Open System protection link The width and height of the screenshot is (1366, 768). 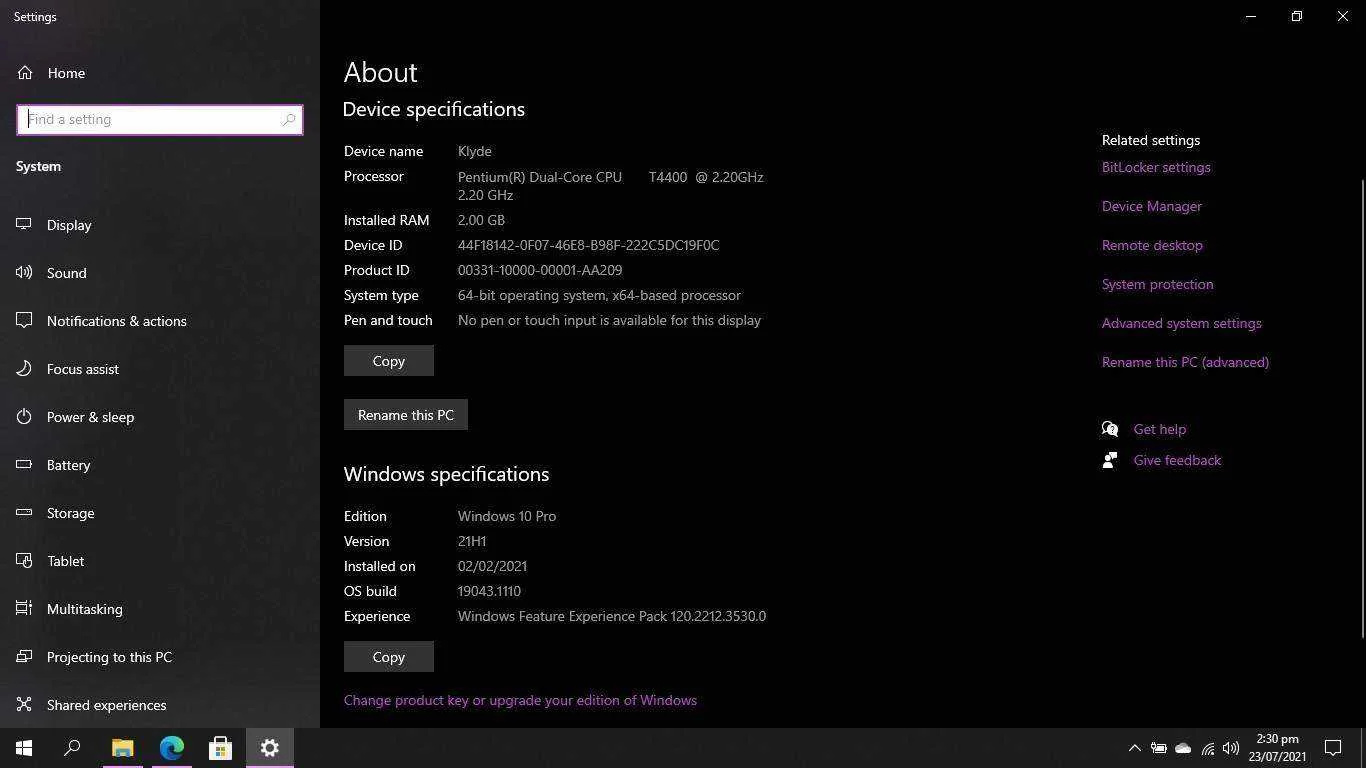point(1158,284)
